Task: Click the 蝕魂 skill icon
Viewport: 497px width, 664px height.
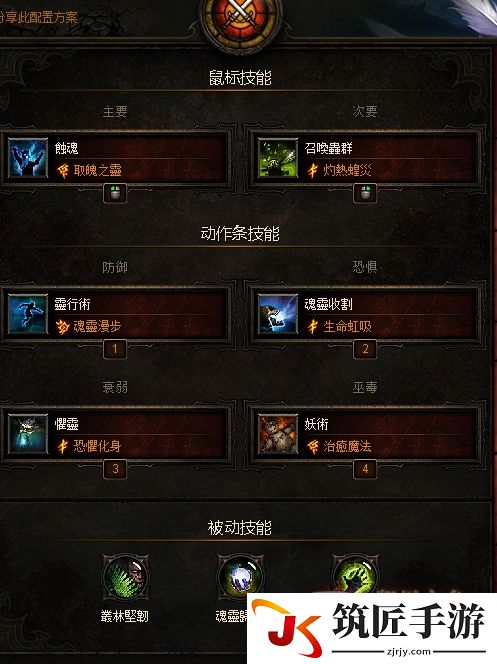Action: (28, 158)
